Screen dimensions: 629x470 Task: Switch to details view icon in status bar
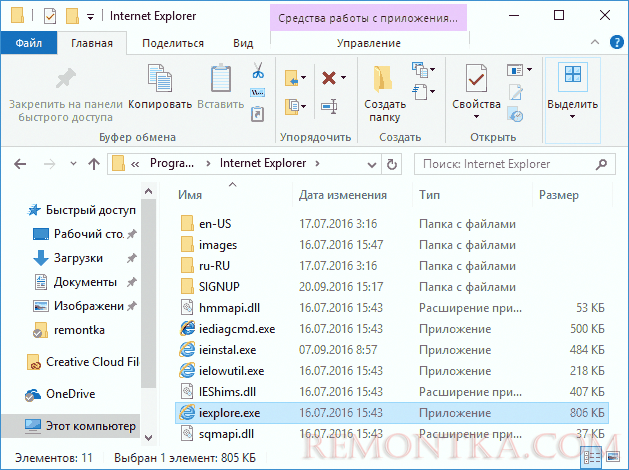tap(592, 457)
